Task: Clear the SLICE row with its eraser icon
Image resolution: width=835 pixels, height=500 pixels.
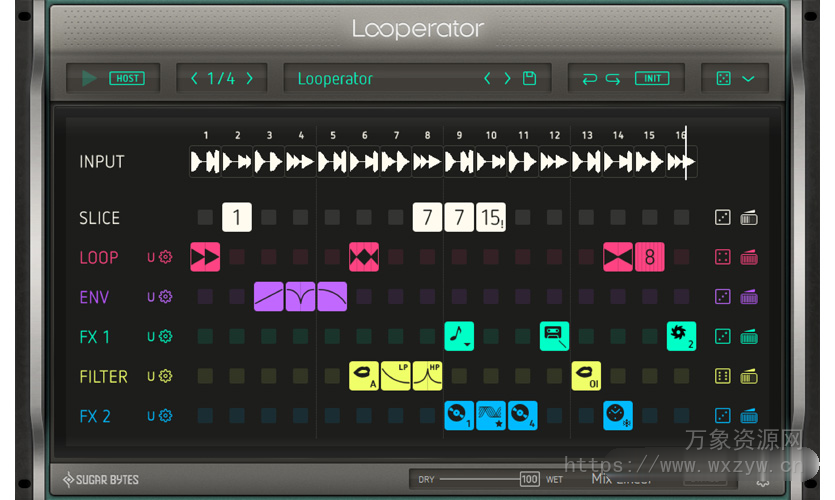Action: coord(749,217)
